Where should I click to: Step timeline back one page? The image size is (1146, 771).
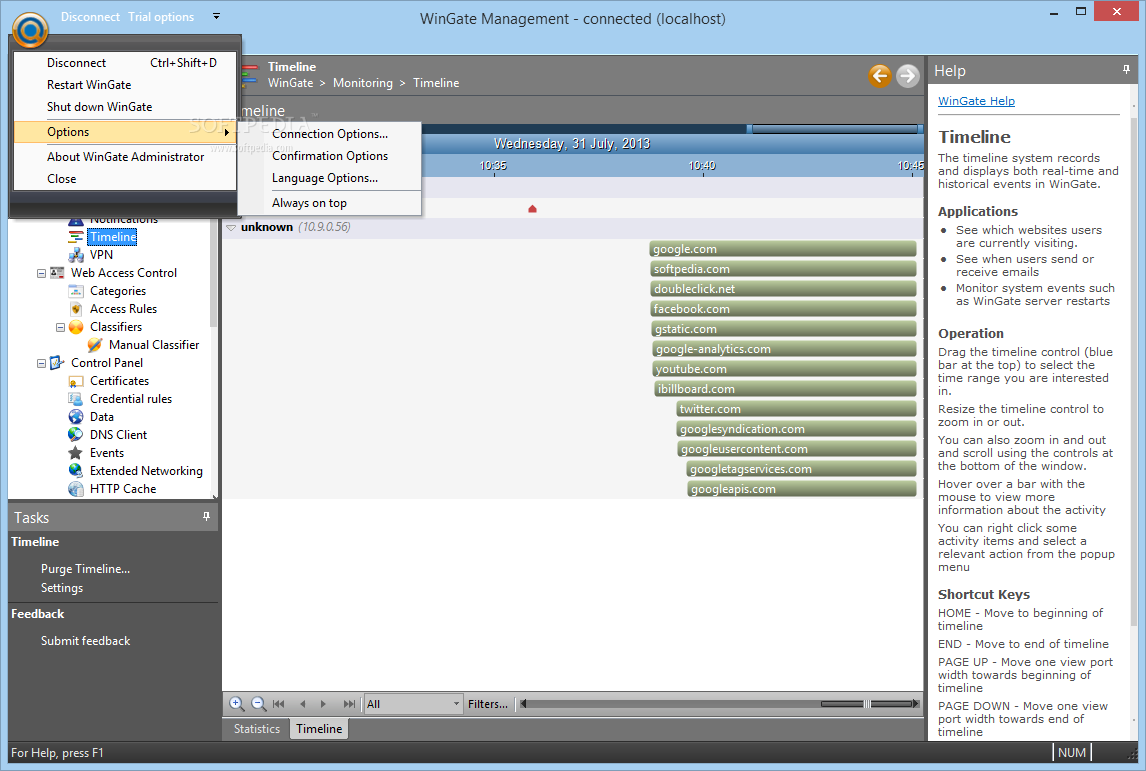pos(303,704)
